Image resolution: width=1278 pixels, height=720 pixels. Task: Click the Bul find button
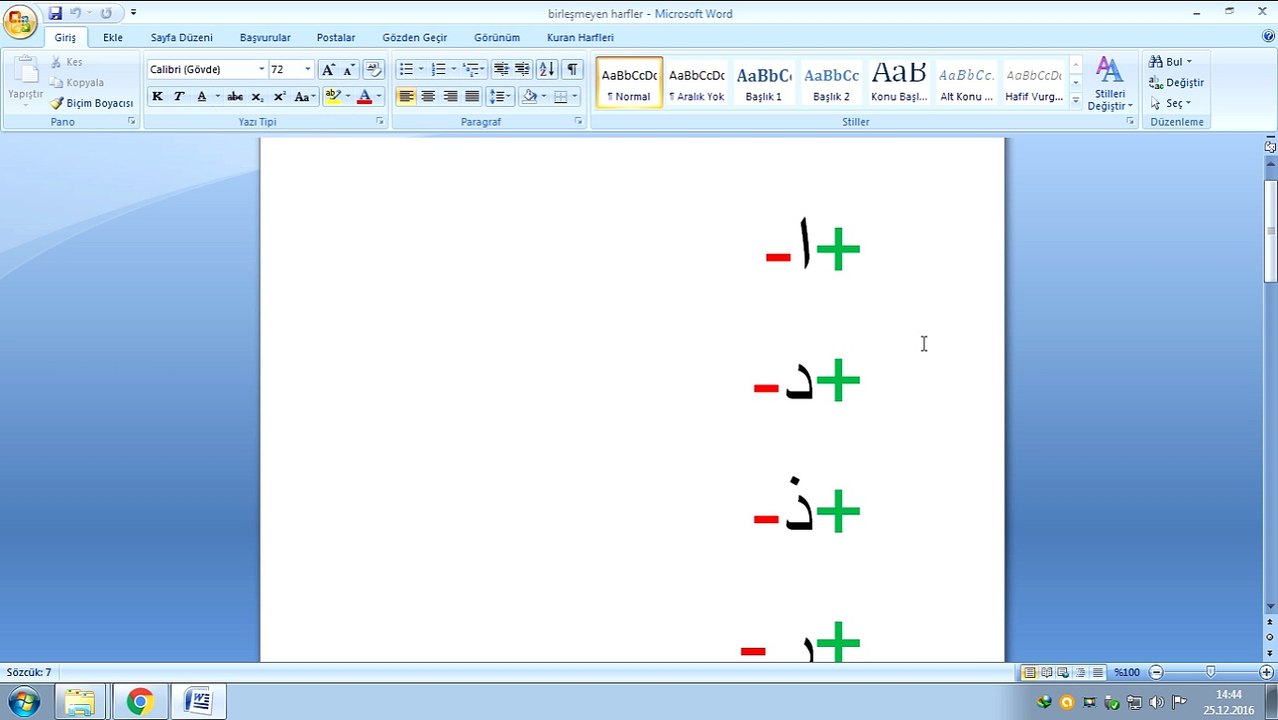[x=1171, y=62]
